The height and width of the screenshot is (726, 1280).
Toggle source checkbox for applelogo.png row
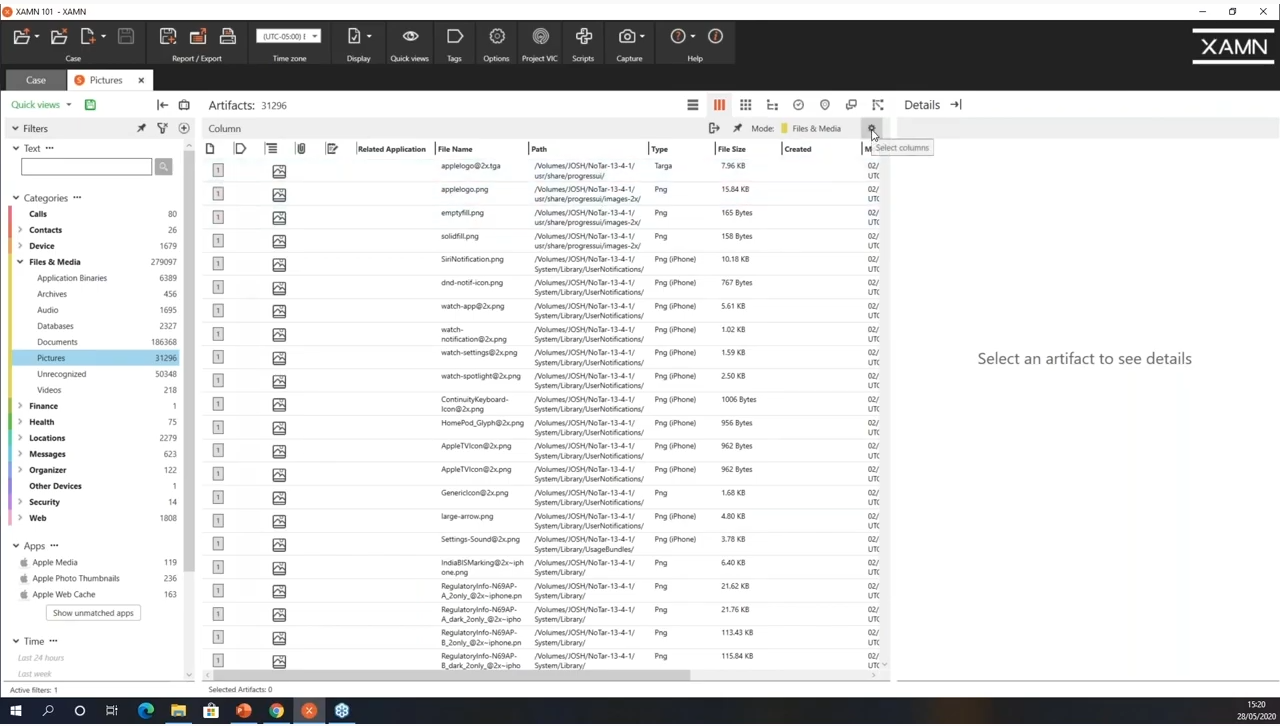pyautogui.click(x=218, y=194)
